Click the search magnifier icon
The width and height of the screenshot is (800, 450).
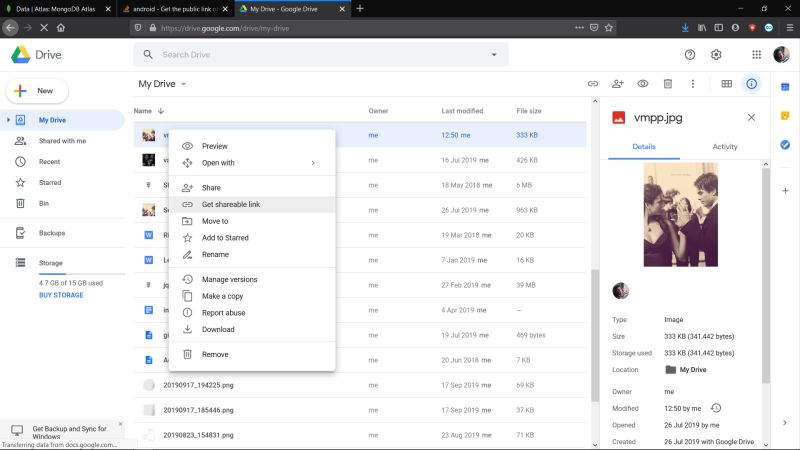[x=148, y=54]
